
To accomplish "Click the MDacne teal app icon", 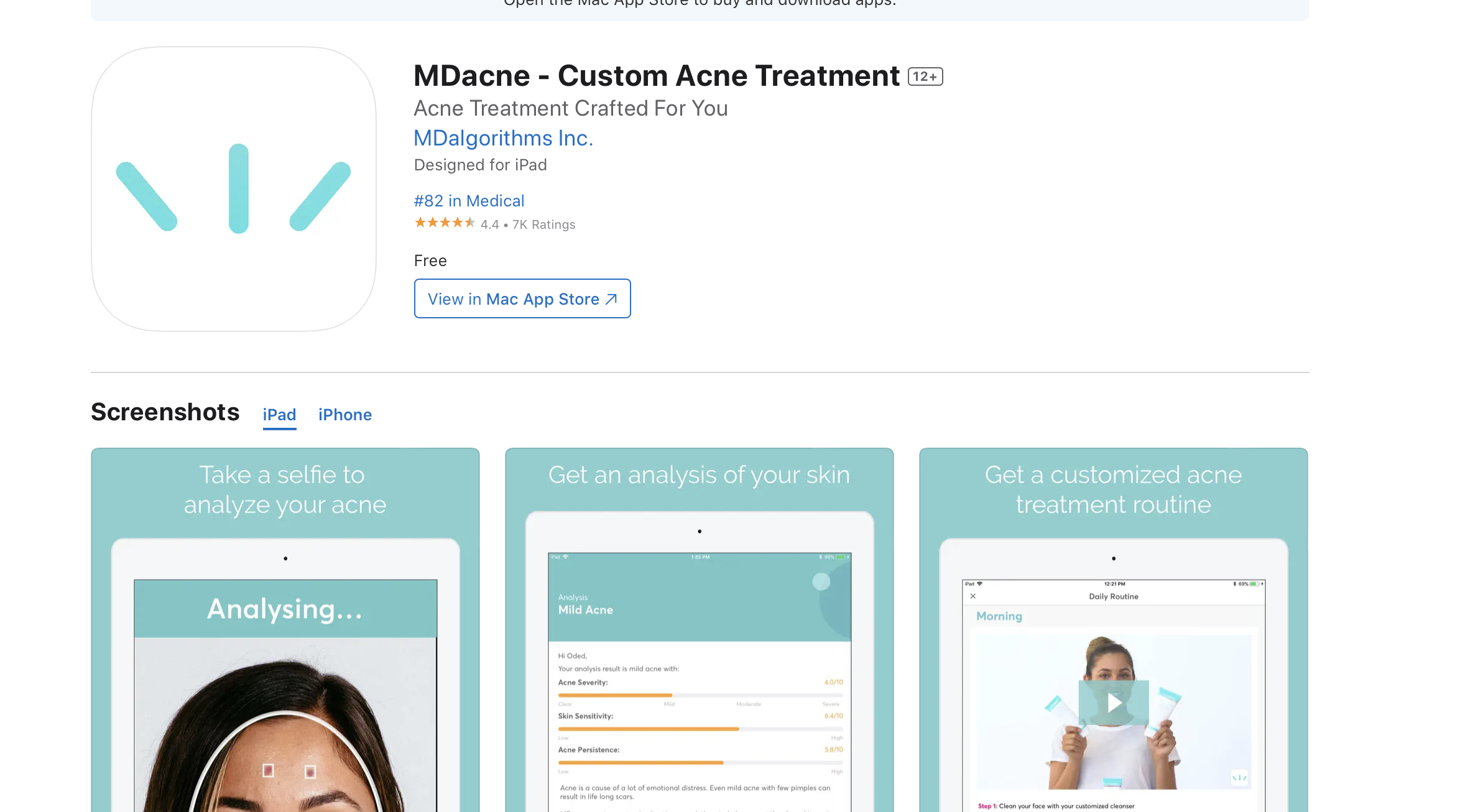I will click(x=234, y=188).
